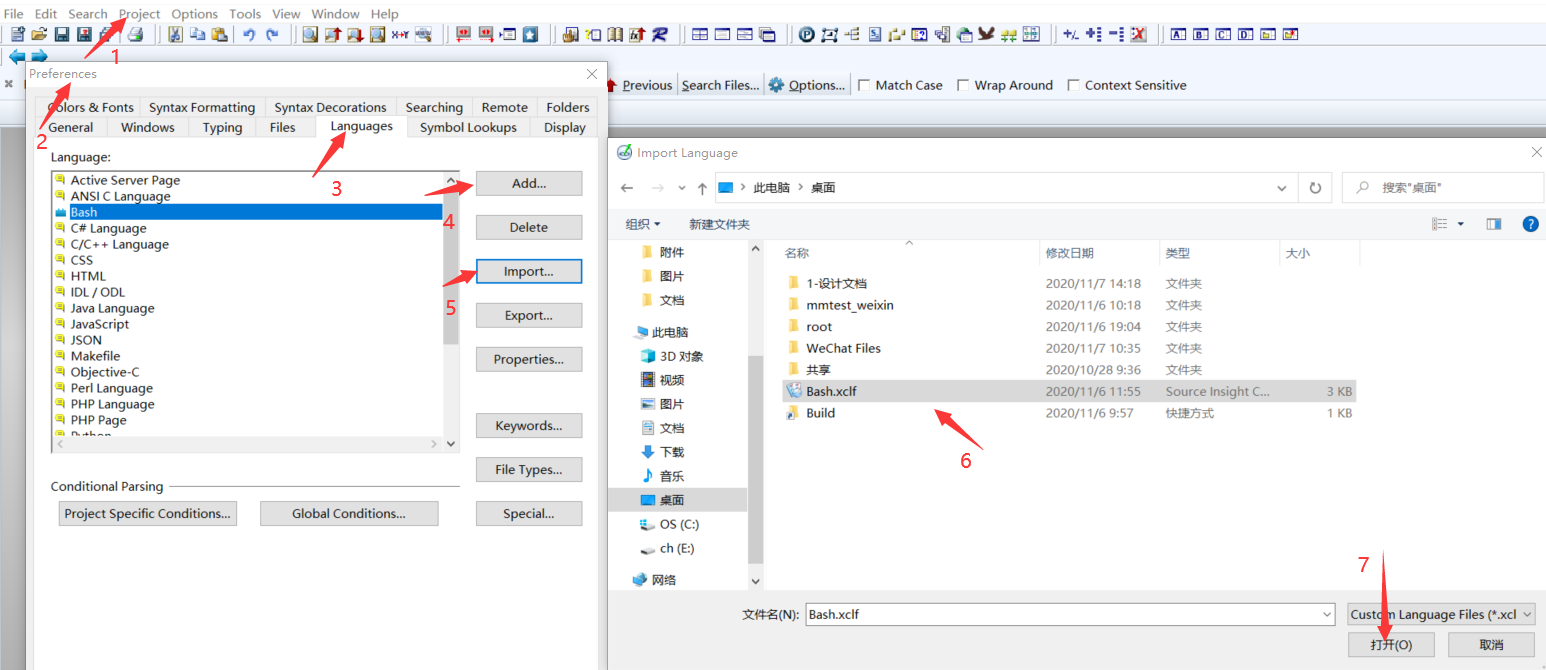Image resolution: width=1546 pixels, height=670 pixels.
Task: Click the 取消 cancel button
Action: [1491, 645]
